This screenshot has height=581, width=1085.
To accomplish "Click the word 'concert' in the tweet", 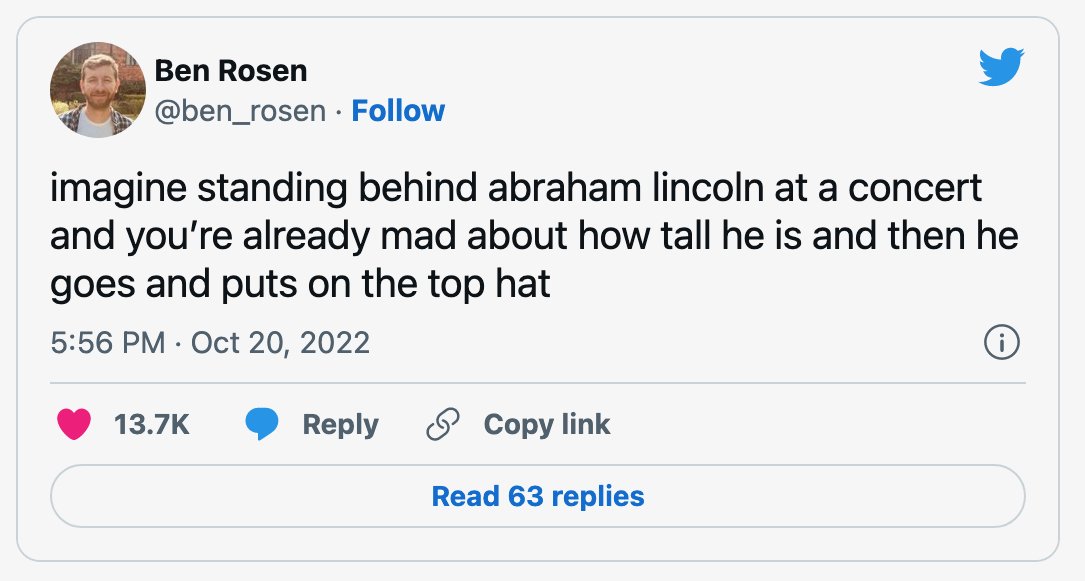I will pyautogui.click(x=914, y=188).
